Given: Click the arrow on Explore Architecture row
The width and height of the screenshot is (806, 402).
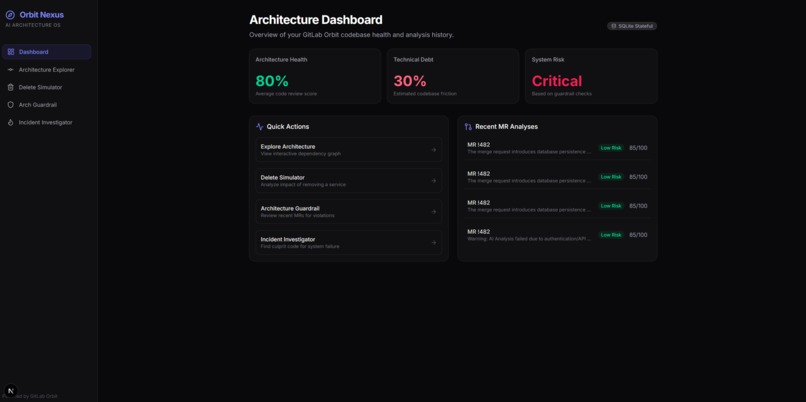Looking at the screenshot, I should (433, 150).
